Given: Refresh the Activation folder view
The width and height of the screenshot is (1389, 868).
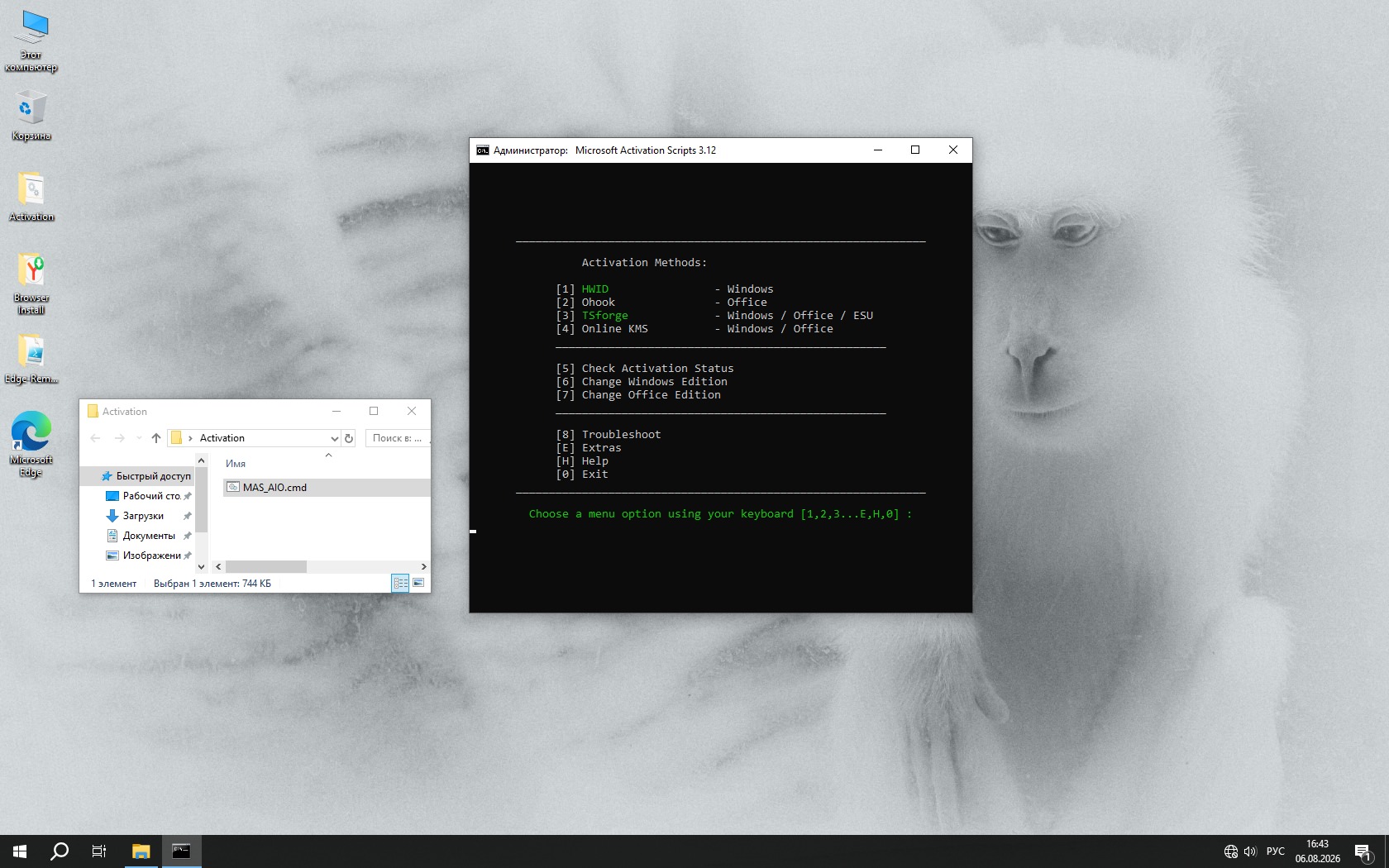Looking at the screenshot, I should [349, 438].
